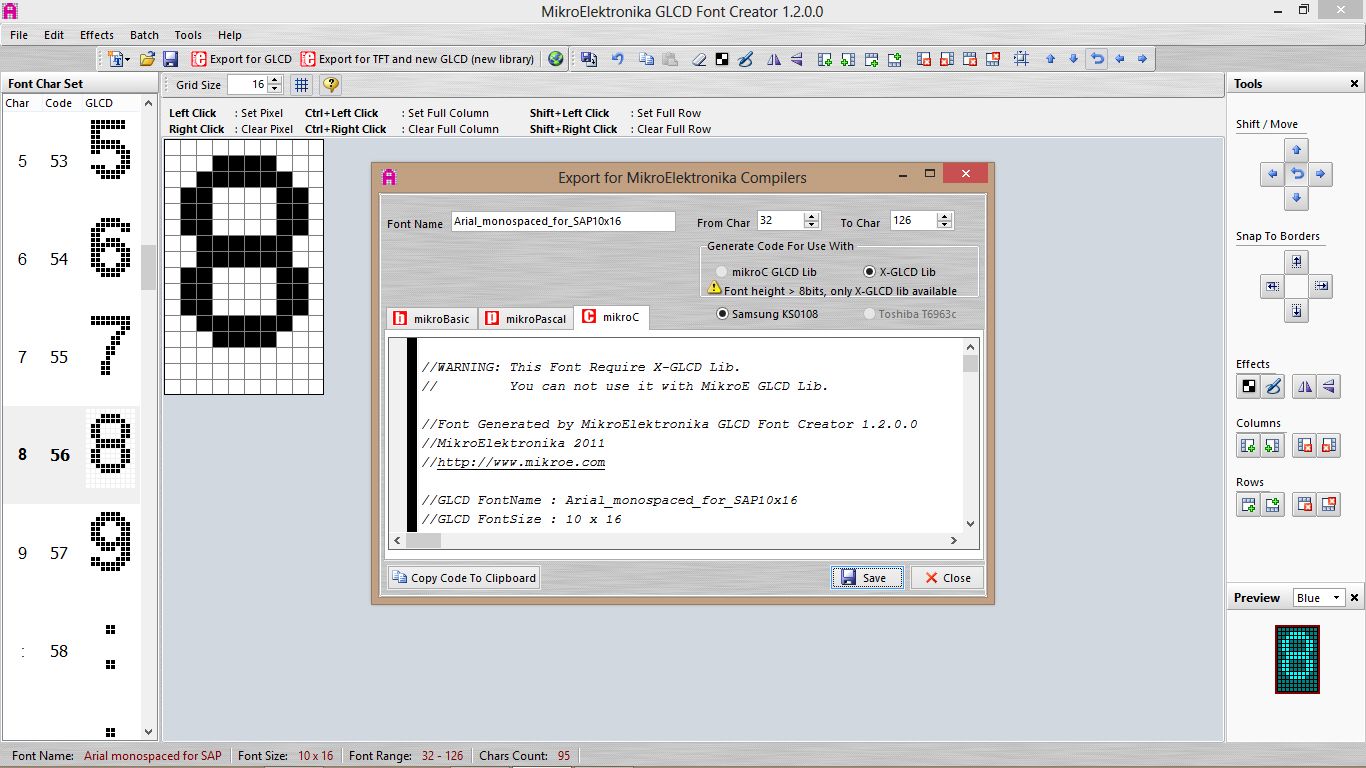Choose the Samsung KS0108 radio option
Screen dimensions: 1366x768
722,314
